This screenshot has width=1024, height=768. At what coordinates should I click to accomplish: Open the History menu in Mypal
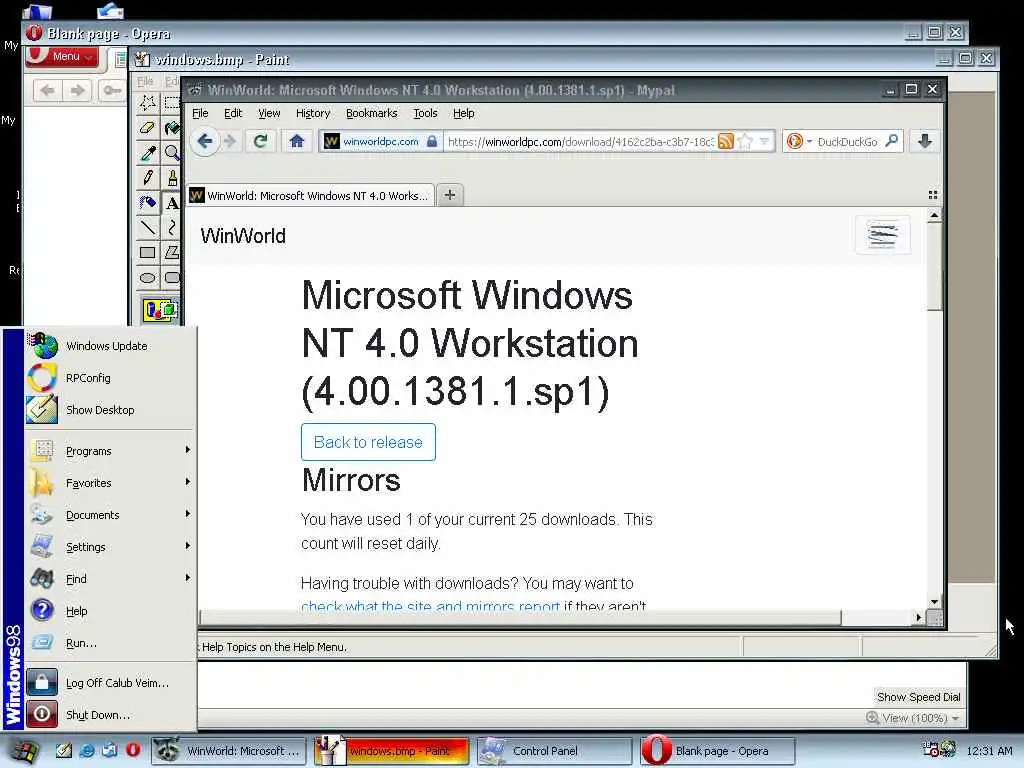(x=313, y=113)
